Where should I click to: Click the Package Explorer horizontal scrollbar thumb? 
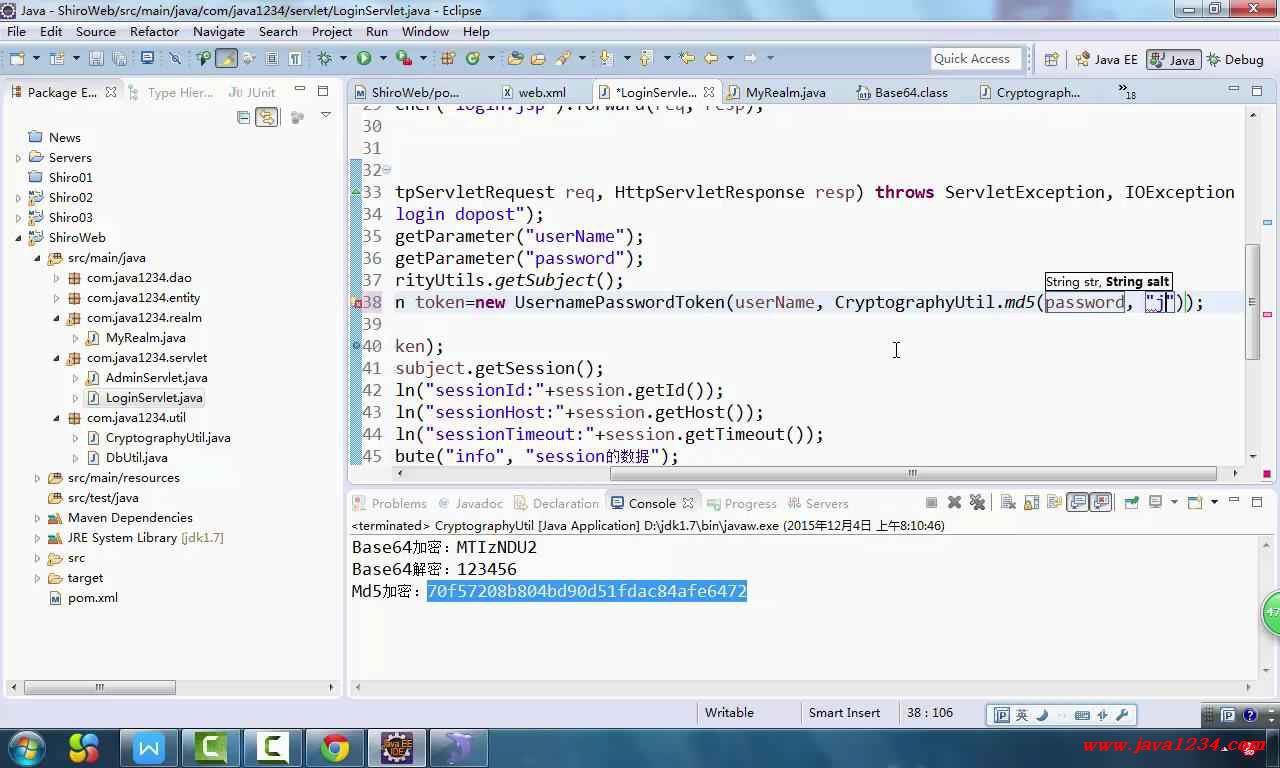[100, 687]
